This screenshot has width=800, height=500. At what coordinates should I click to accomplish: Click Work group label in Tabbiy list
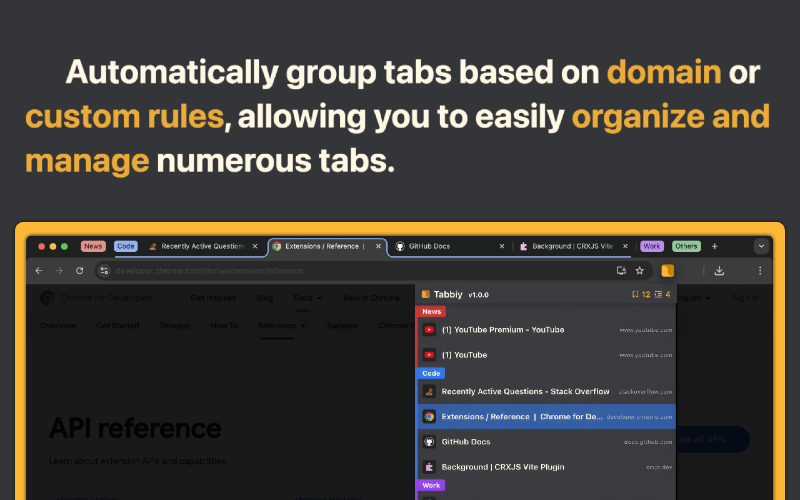pyautogui.click(x=431, y=485)
